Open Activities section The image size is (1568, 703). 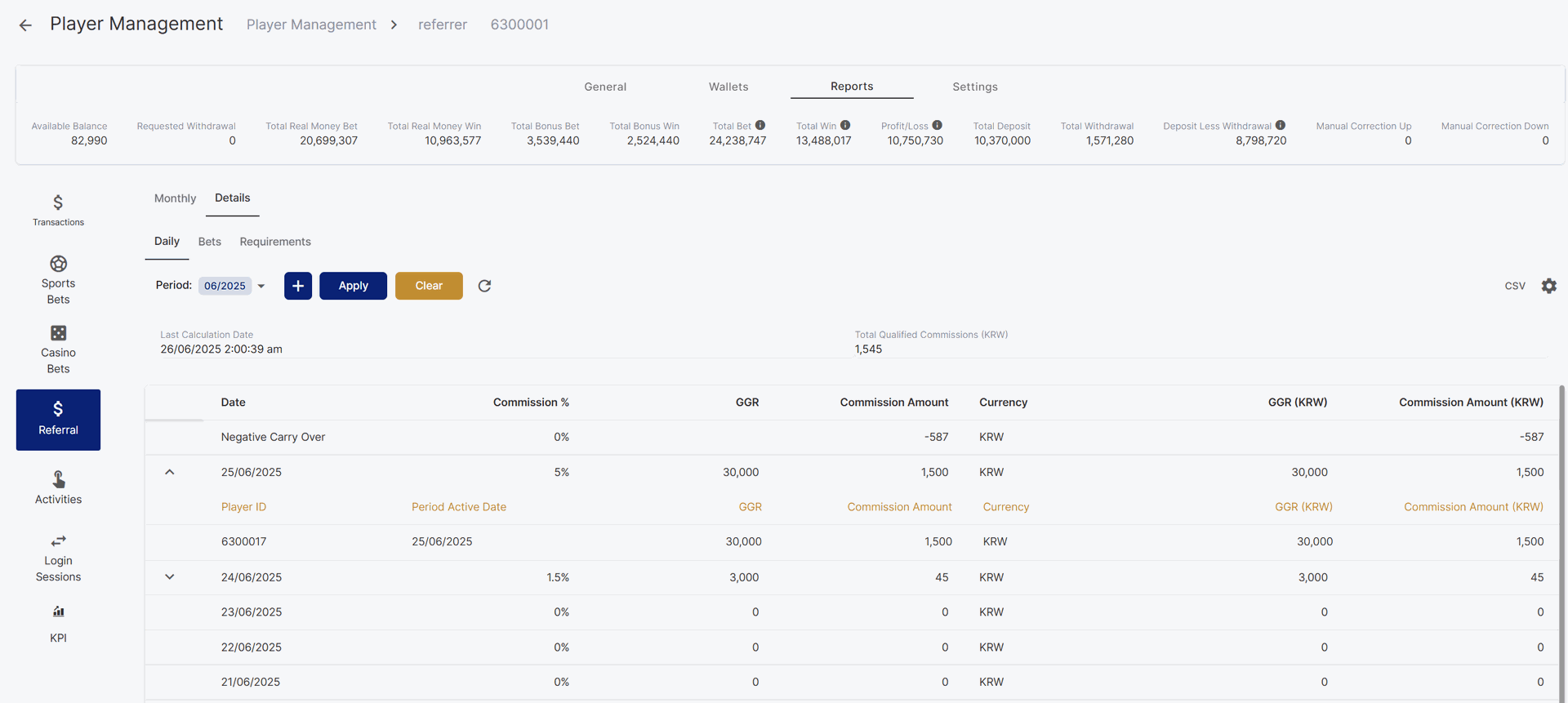[x=58, y=488]
